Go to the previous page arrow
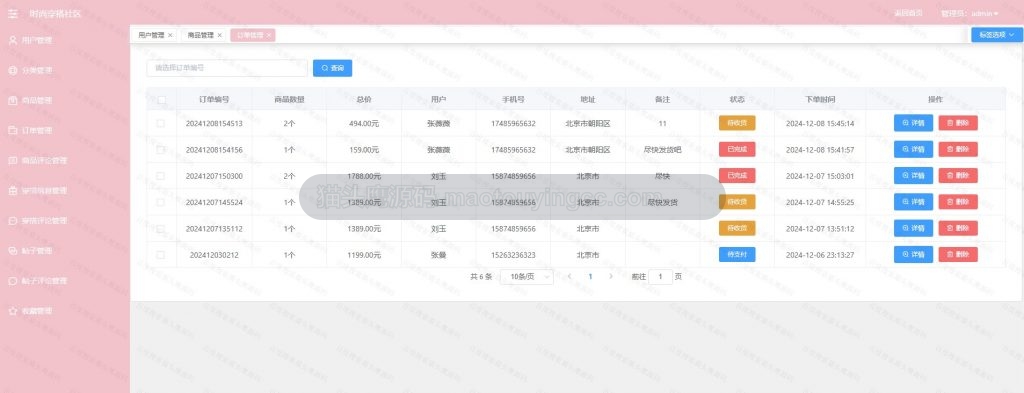 569,277
